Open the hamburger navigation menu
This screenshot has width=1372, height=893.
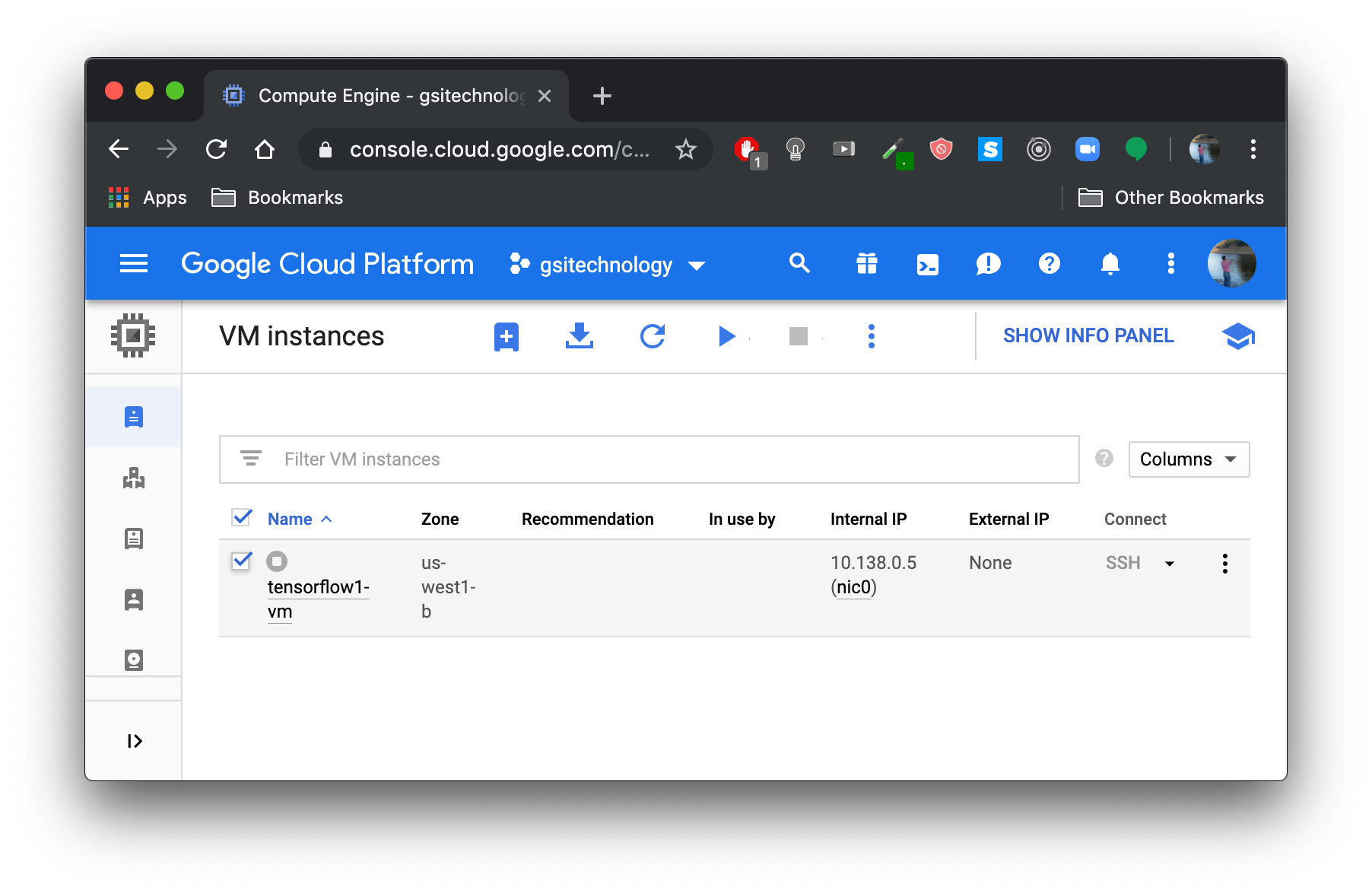tap(134, 264)
